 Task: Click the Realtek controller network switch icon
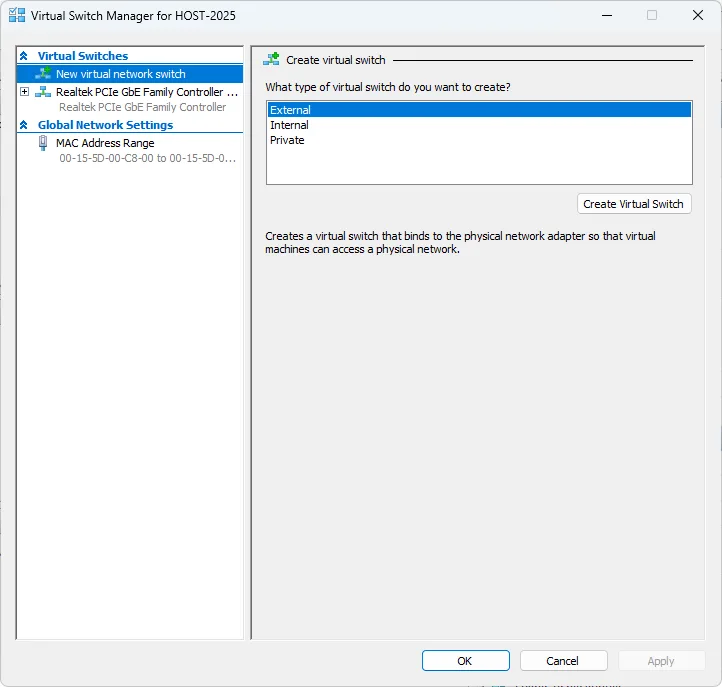pos(43,92)
